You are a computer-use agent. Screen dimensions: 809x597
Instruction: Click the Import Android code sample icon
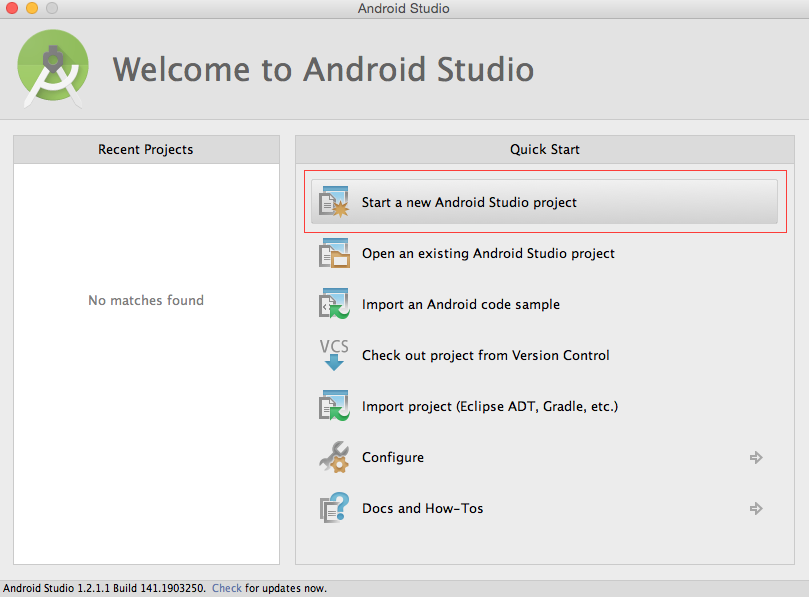tap(334, 303)
